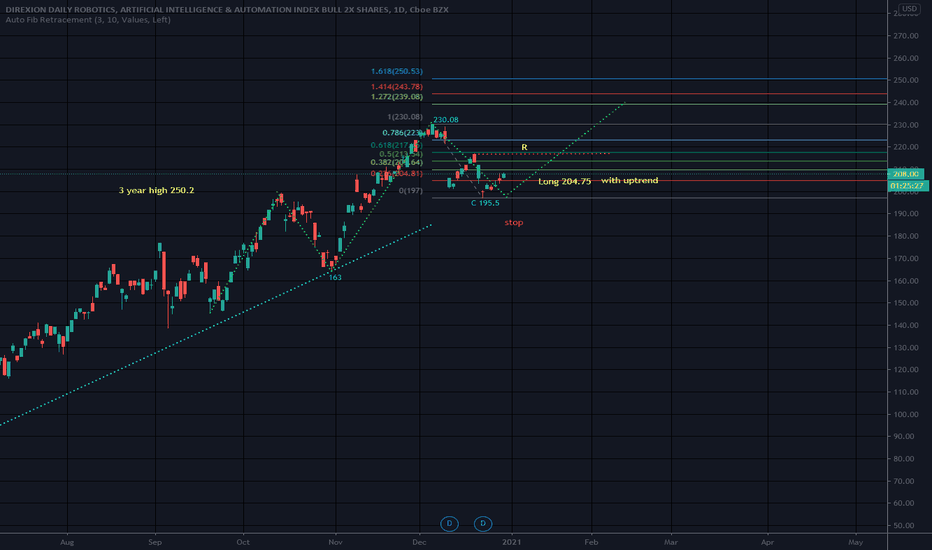Click the cyan 230.08 high label

click(x=446, y=120)
